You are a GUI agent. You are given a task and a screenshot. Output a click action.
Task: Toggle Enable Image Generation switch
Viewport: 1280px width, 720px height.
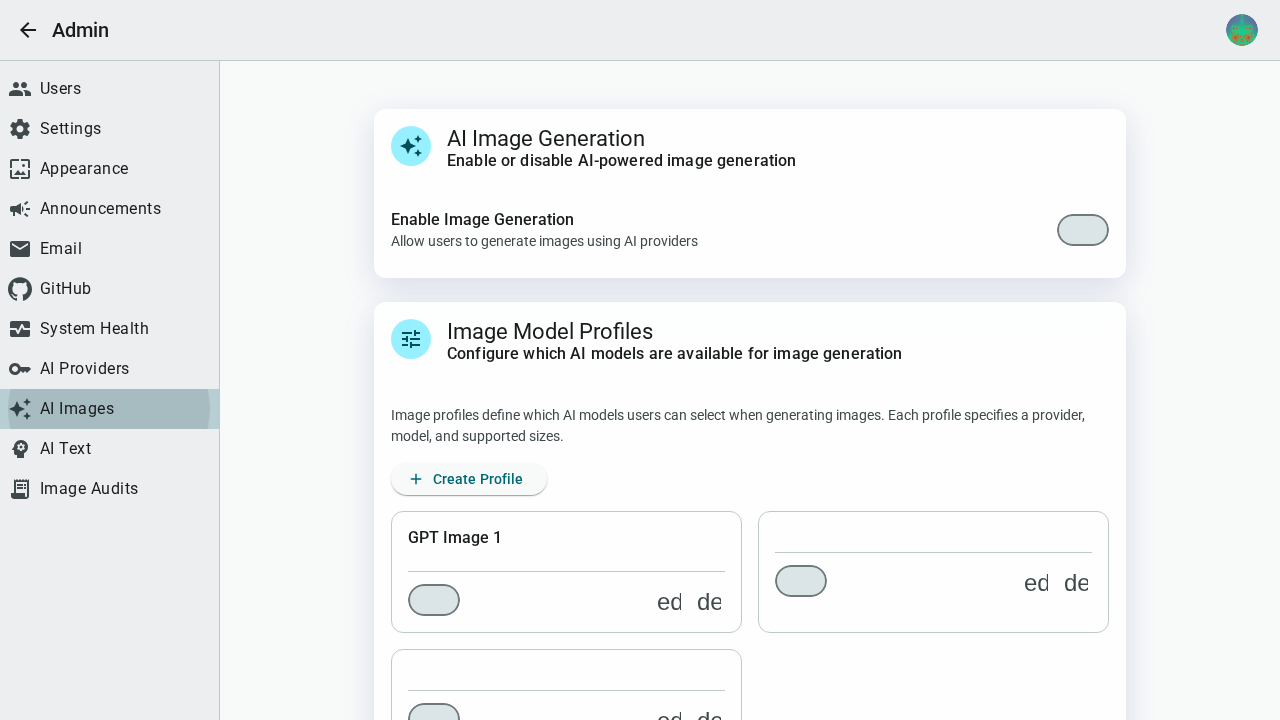tap(1083, 230)
